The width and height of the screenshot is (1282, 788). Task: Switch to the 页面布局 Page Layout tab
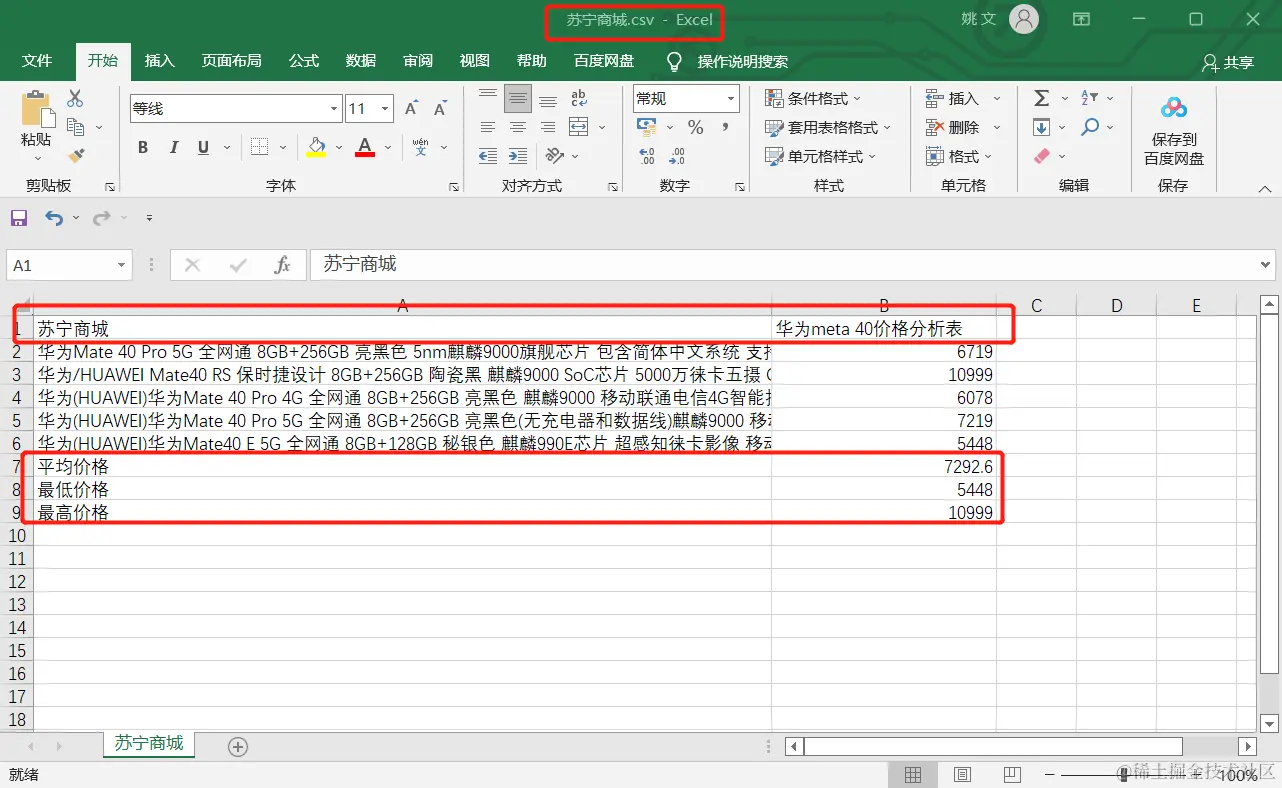point(232,61)
